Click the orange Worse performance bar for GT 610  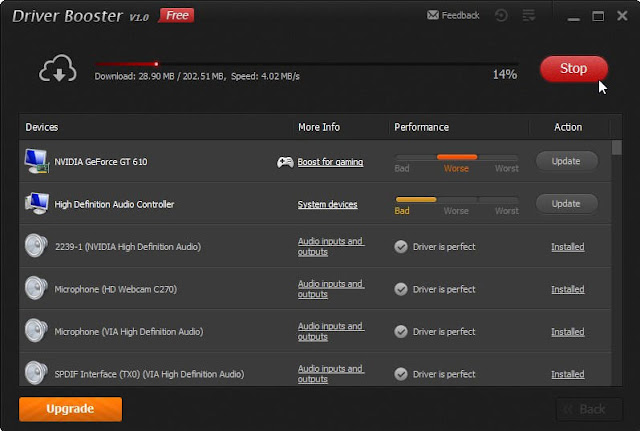(457, 157)
